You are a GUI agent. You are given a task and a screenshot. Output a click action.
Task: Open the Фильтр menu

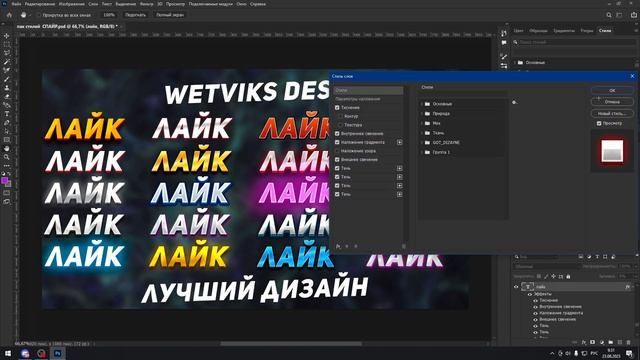coord(147,4)
